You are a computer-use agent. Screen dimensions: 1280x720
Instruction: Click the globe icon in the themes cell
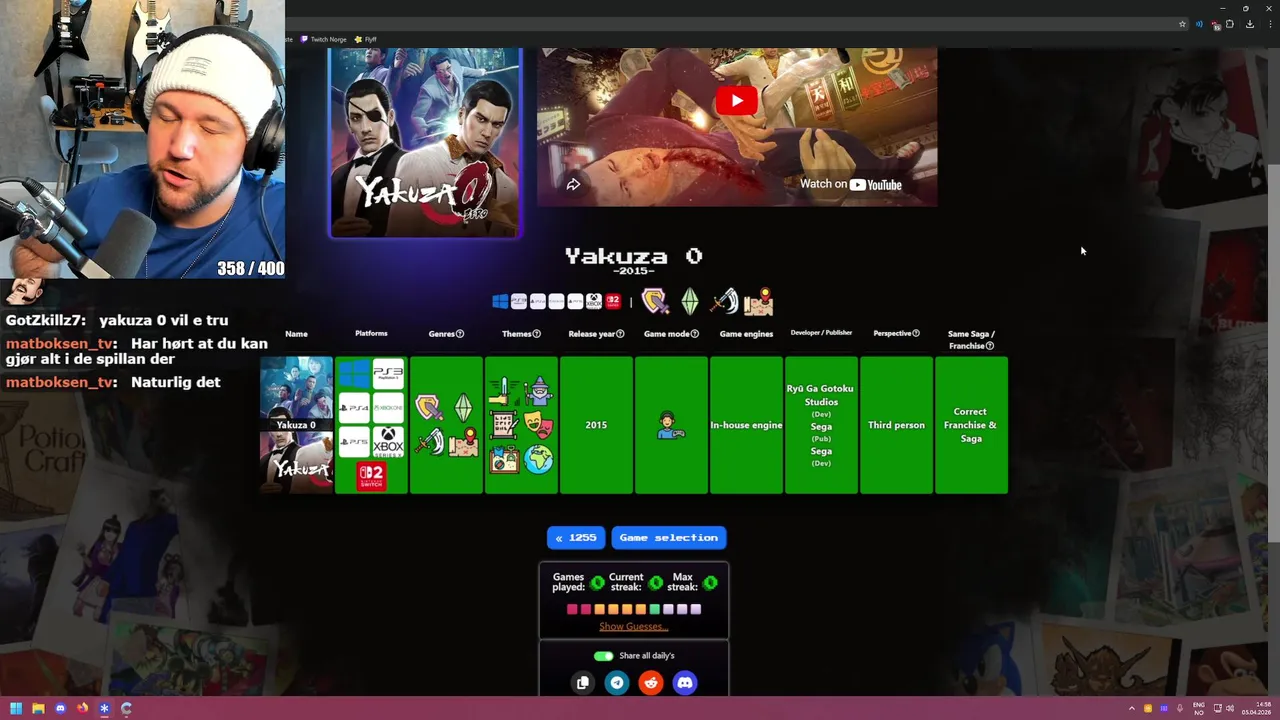(x=539, y=459)
